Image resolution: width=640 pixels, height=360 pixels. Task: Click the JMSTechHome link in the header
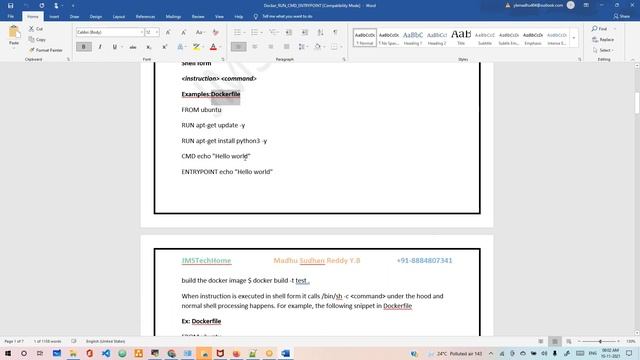click(x=206, y=260)
